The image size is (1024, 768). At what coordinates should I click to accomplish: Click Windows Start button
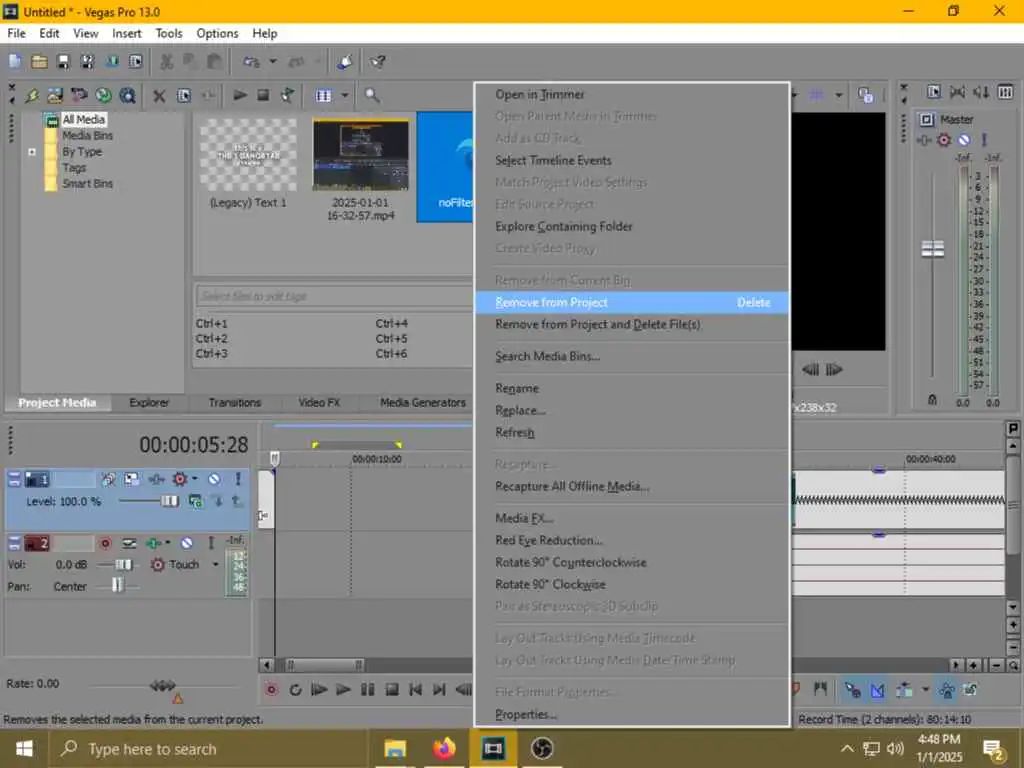(24, 748)
